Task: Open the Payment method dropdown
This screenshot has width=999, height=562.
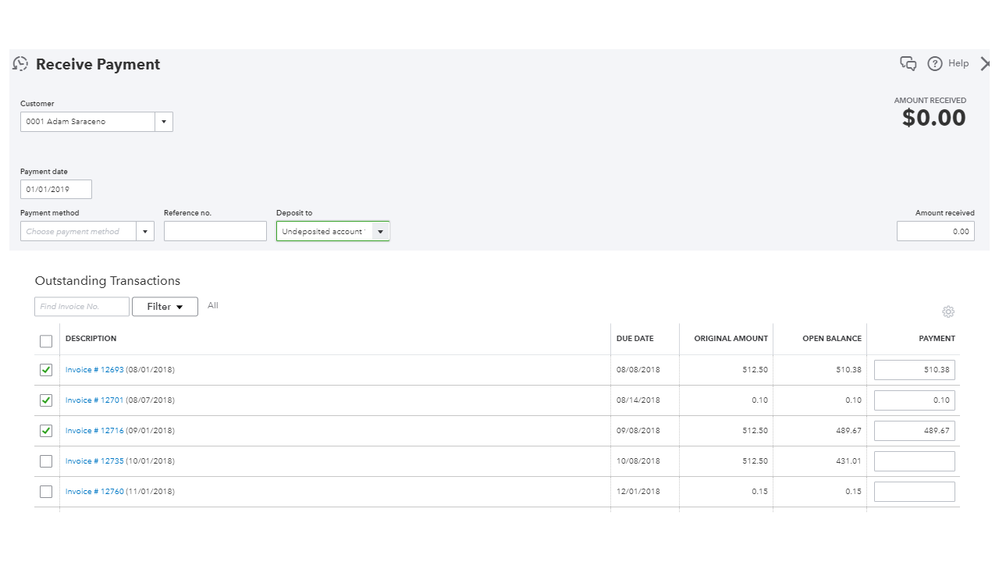Action: pos(145,232)
